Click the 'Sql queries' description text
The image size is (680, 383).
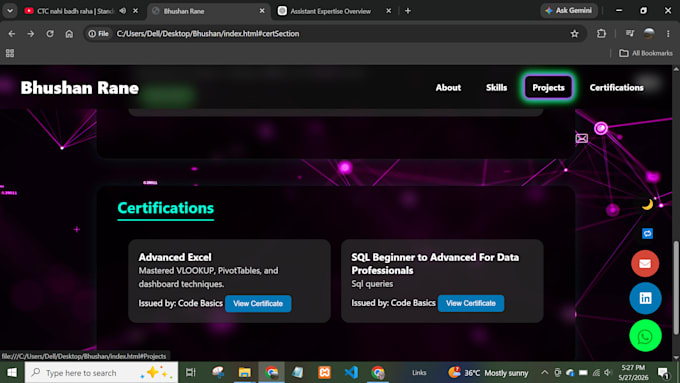(x=372, y=284)
